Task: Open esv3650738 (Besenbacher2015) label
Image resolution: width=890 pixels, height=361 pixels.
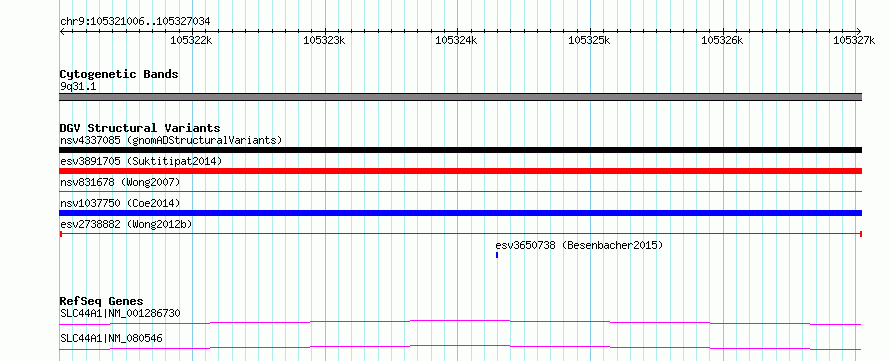Action: [579, 246]
